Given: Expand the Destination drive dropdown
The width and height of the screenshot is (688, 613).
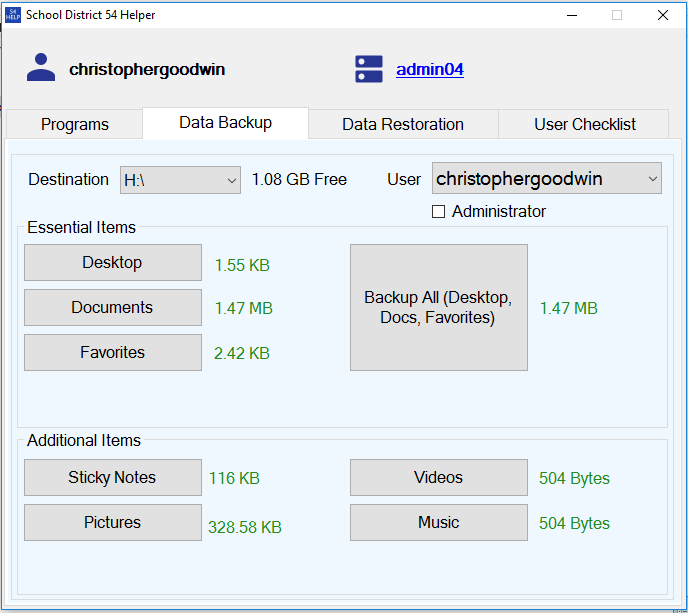Looking at the screenshot, I should tap(180, 180).
